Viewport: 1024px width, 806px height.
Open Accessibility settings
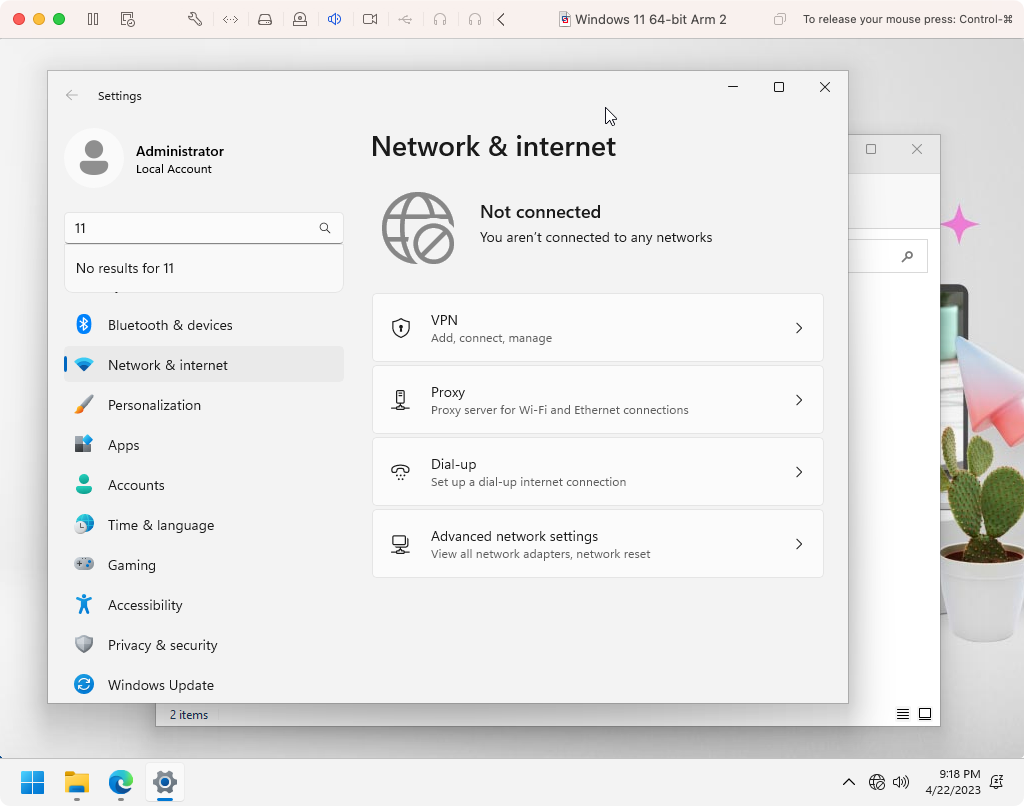(x=204, y=605)
